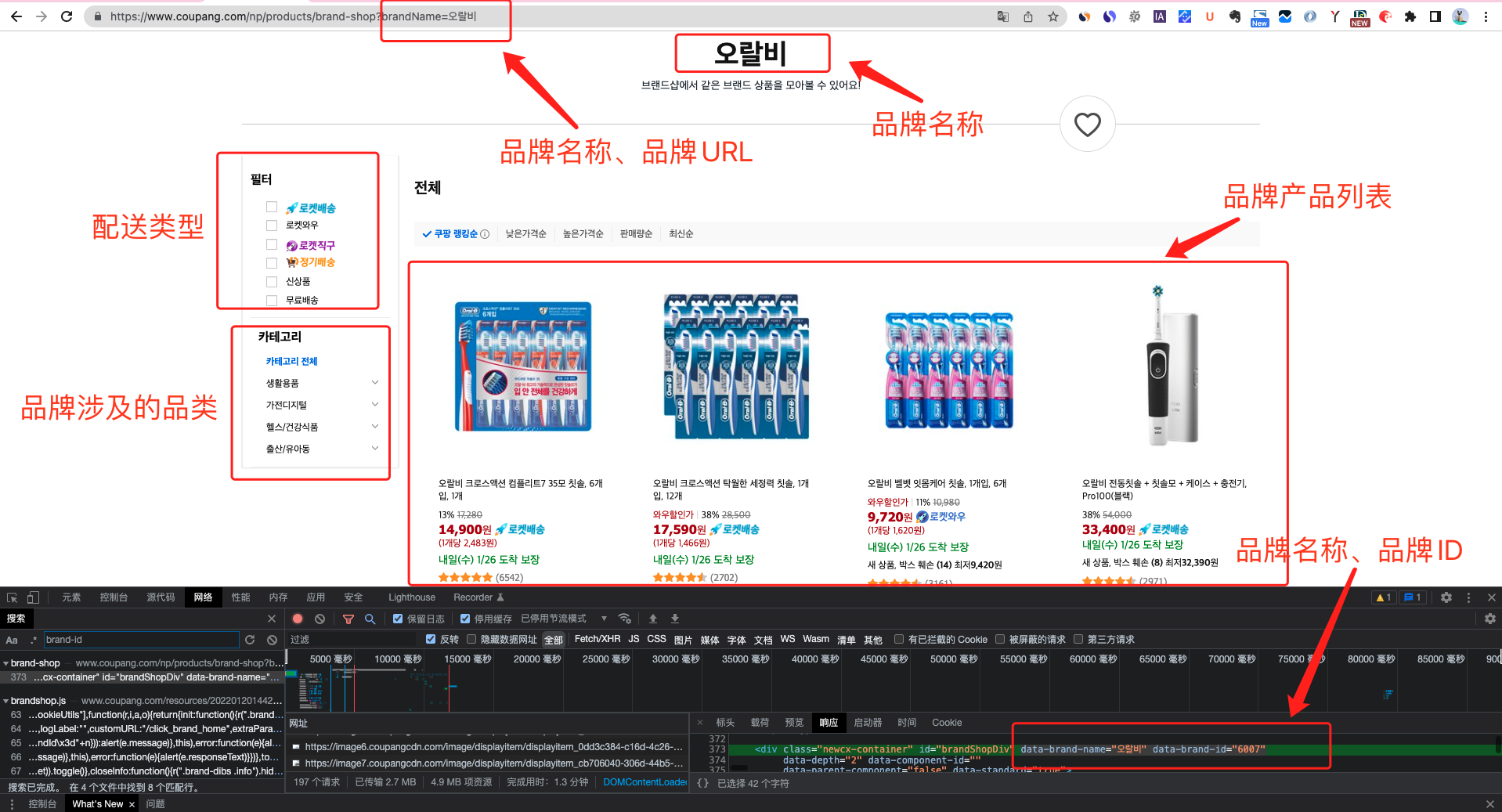The width and height of the screenshot is (1502, 812).
Task: Toggle the browser side panel icon
Action: coord(1435,16)
